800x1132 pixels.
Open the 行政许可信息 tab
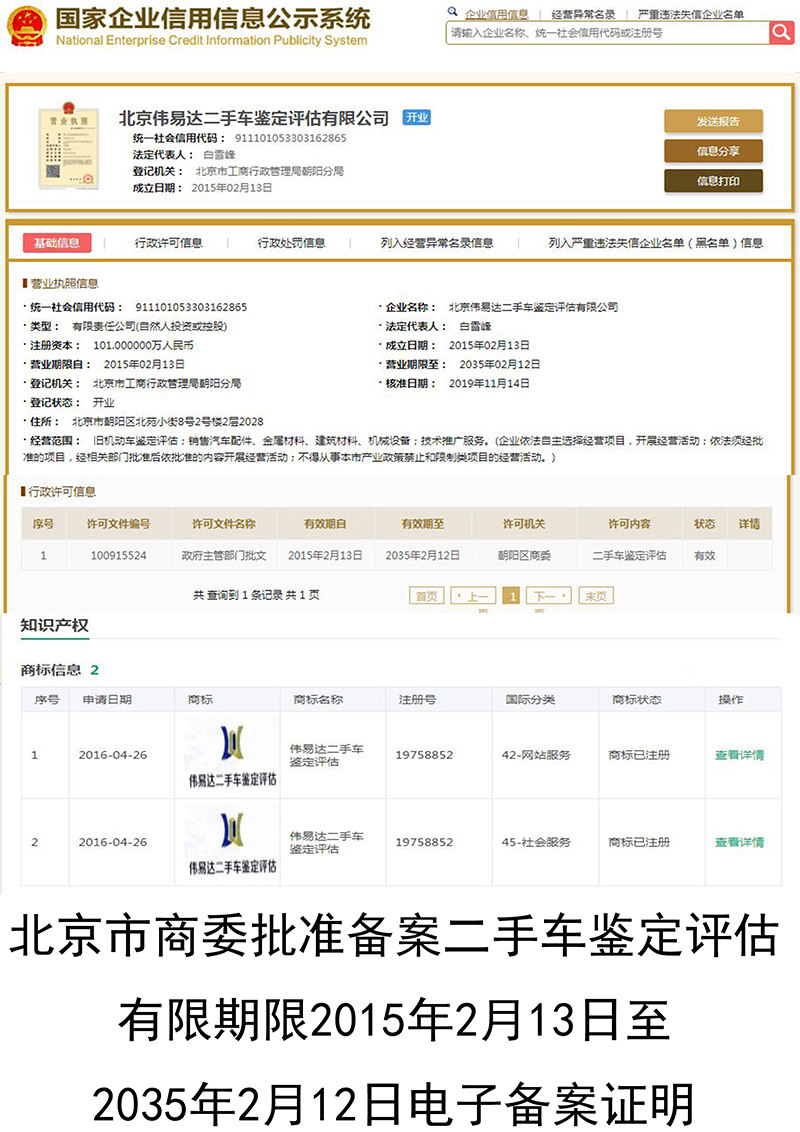pos(168,243)
